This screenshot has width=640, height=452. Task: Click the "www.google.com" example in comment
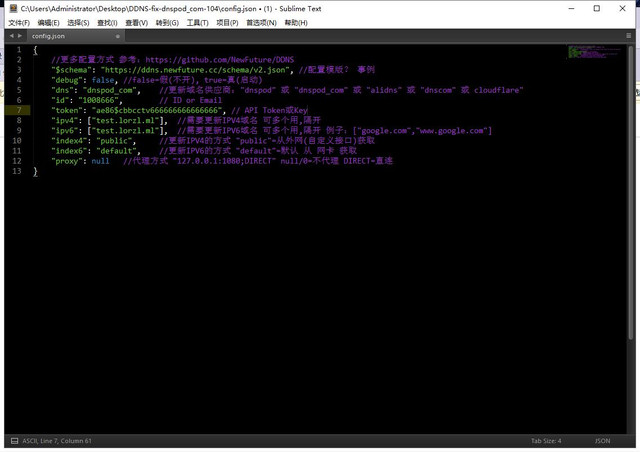(x=451, y=131)
